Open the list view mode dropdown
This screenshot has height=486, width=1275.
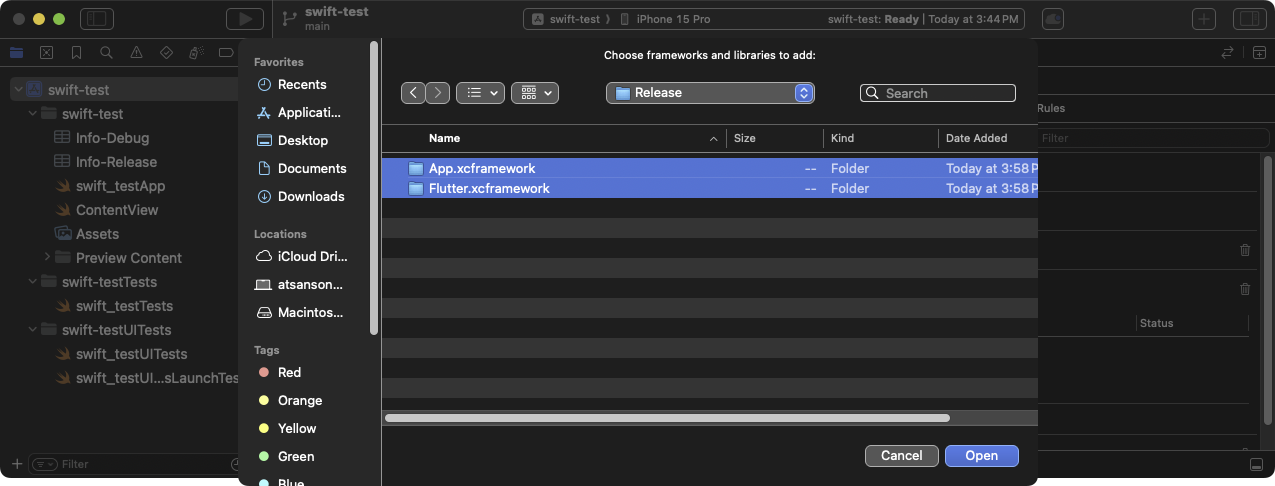[x=480, y=93]
